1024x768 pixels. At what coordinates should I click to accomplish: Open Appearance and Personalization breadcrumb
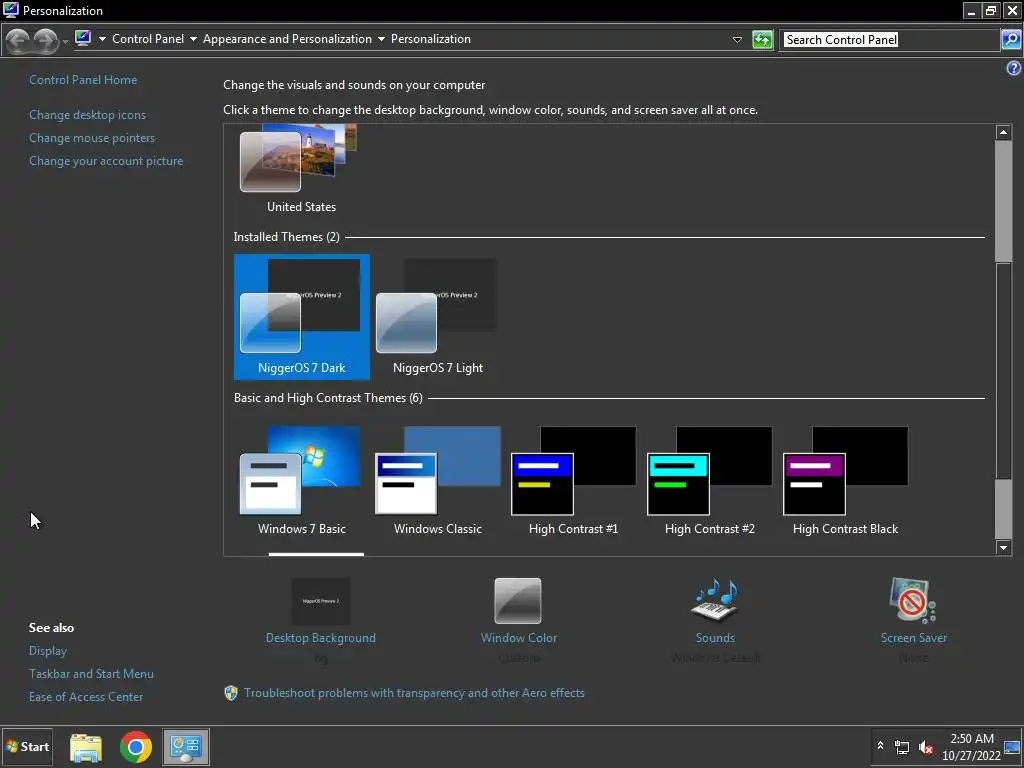(287, 39)
